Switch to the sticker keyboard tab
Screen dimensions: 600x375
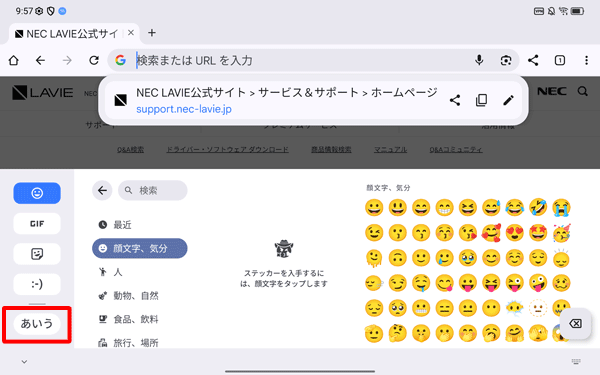point(37,254)
